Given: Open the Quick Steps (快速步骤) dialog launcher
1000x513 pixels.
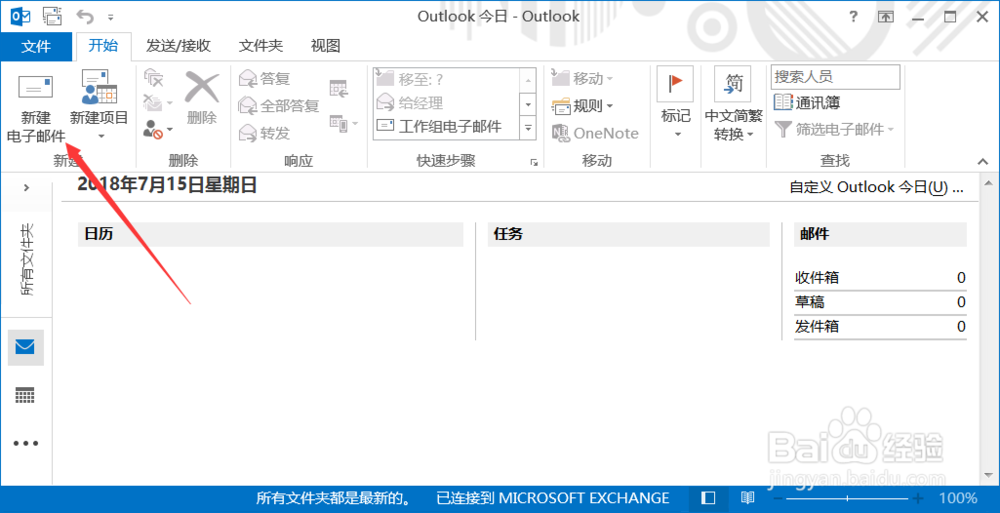Looking at the screenshot, I should (x=534, y=163).
